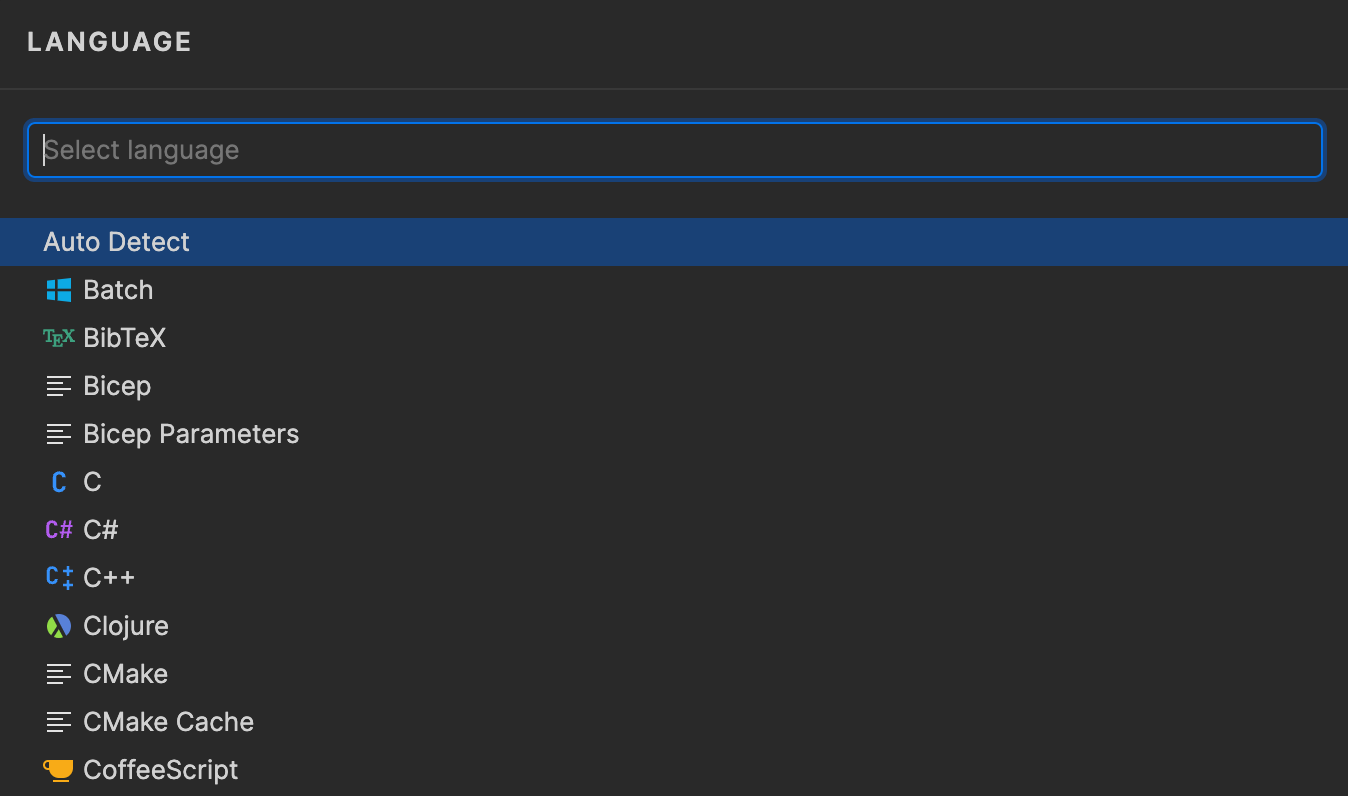Click the Bicep file icon
Screen dimensions: 1348x796
click(58, 385)
